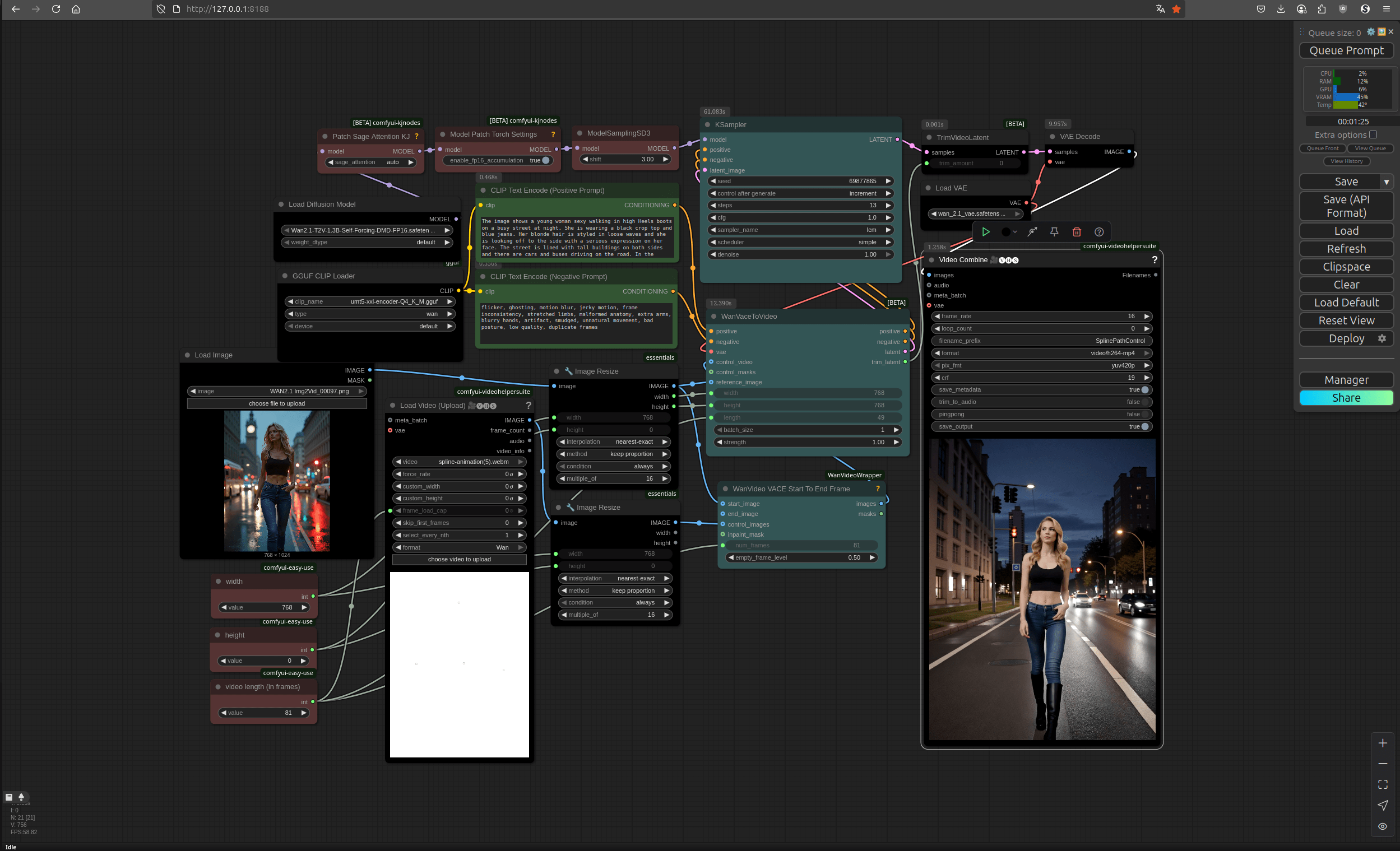Click View History button

click(x=1346, y=161)
